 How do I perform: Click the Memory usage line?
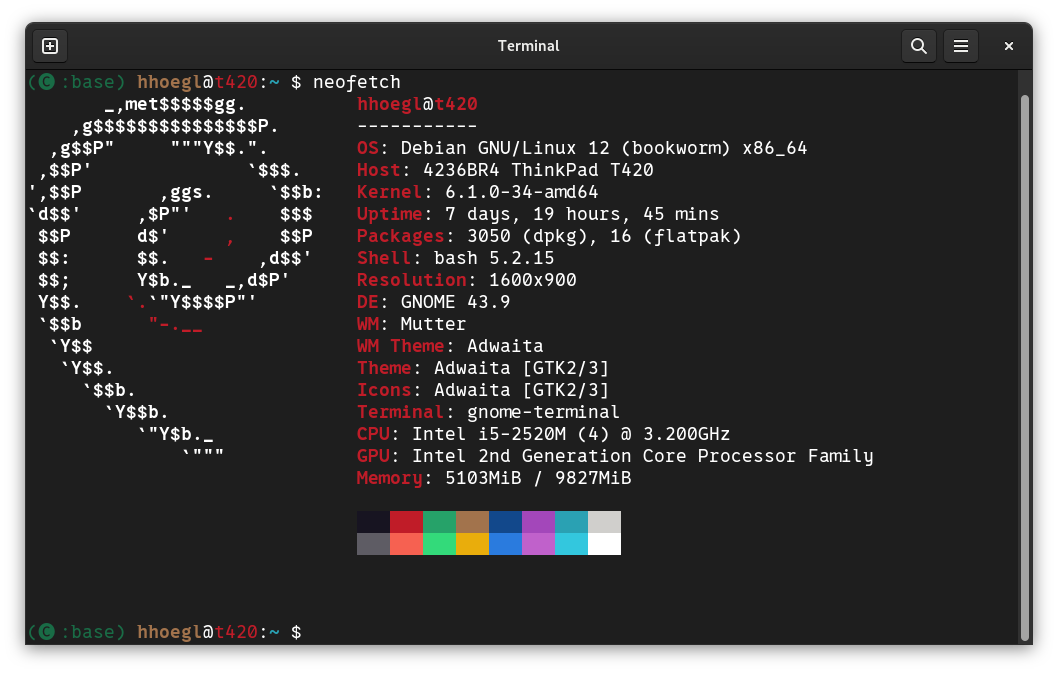click(494, 478)
